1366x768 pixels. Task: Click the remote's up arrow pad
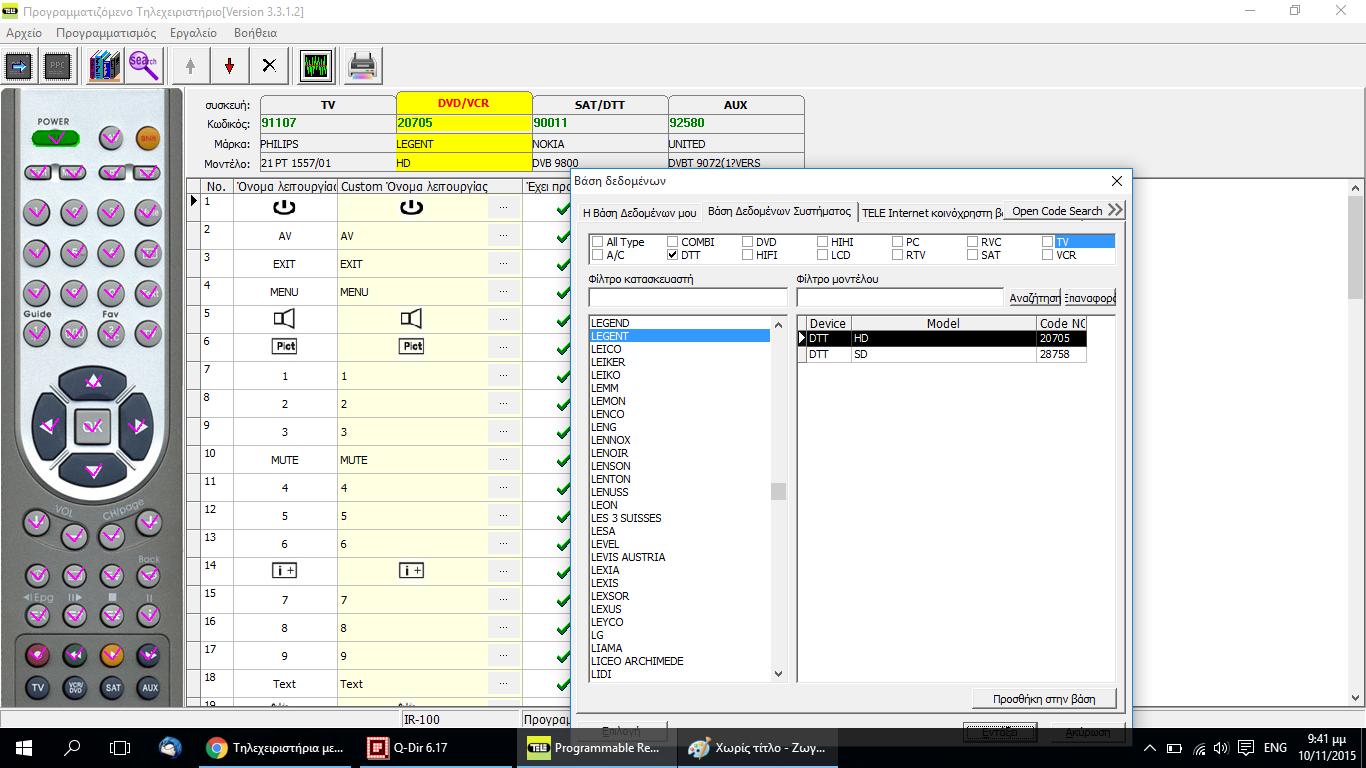pyautogui.click(x=93, y=381)
